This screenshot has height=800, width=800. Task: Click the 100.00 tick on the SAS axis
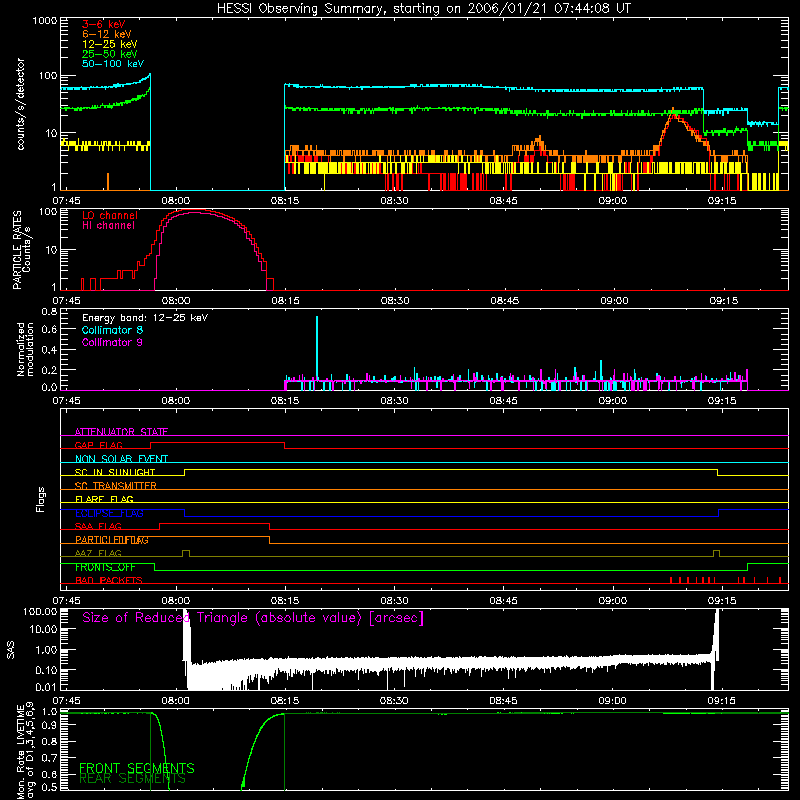pyautogui.click(x=40, y=611)
